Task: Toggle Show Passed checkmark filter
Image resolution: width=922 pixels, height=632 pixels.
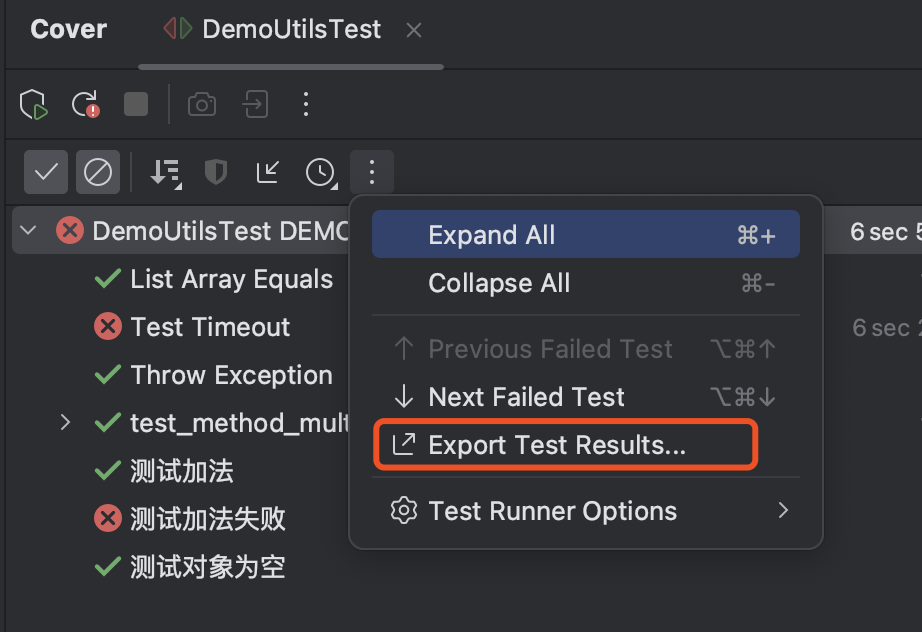Action: (46, 172)
